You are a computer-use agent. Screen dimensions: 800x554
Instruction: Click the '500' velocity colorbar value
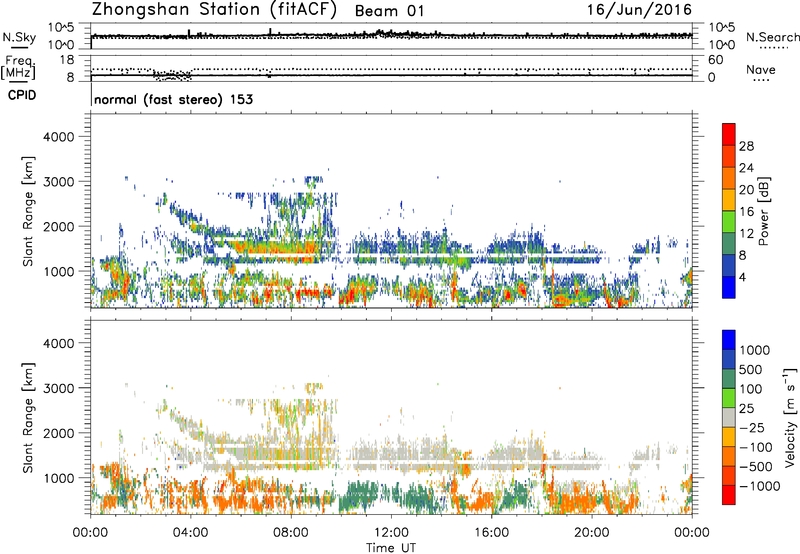tap(753, 370)
